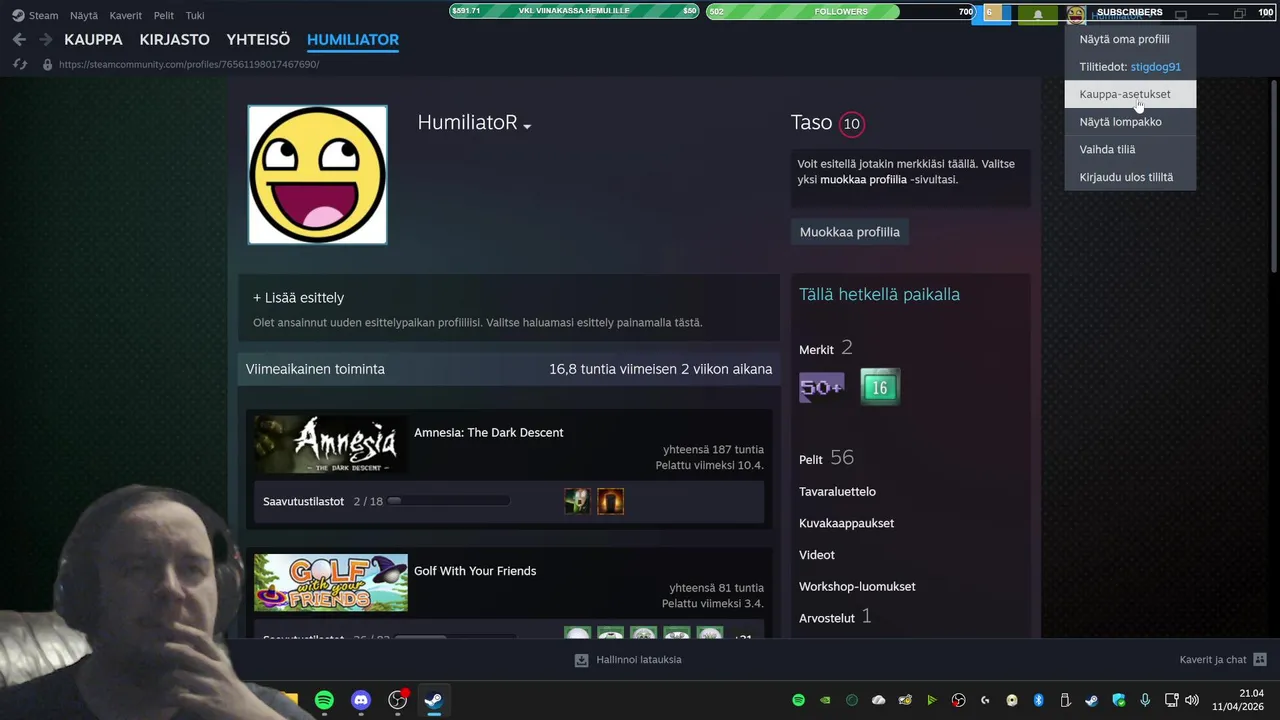Go to the KIRJASTO tab

click(175, 40)
